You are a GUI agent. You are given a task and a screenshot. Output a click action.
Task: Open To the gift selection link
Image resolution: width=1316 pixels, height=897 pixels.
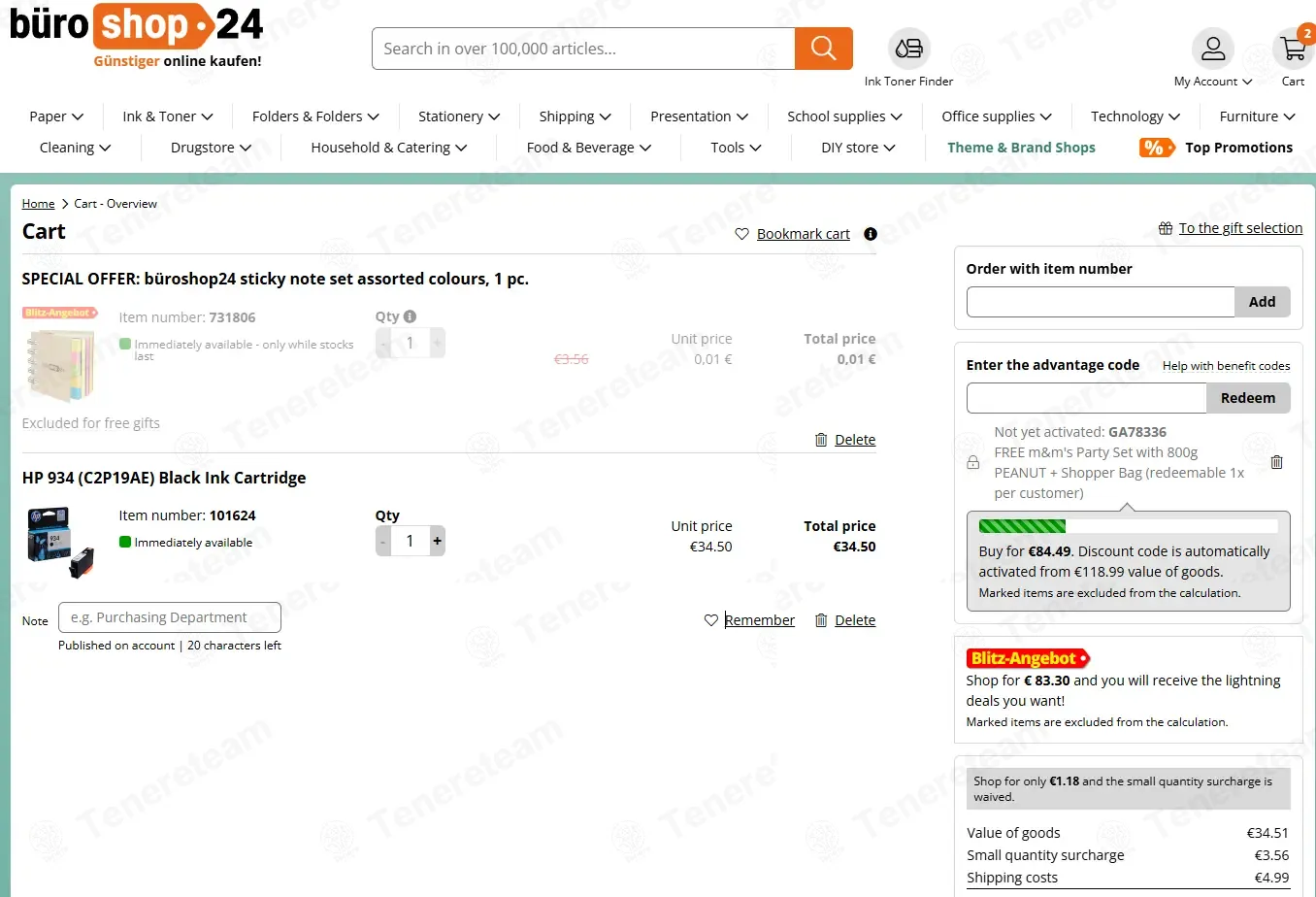click(x=1240, y=228)
